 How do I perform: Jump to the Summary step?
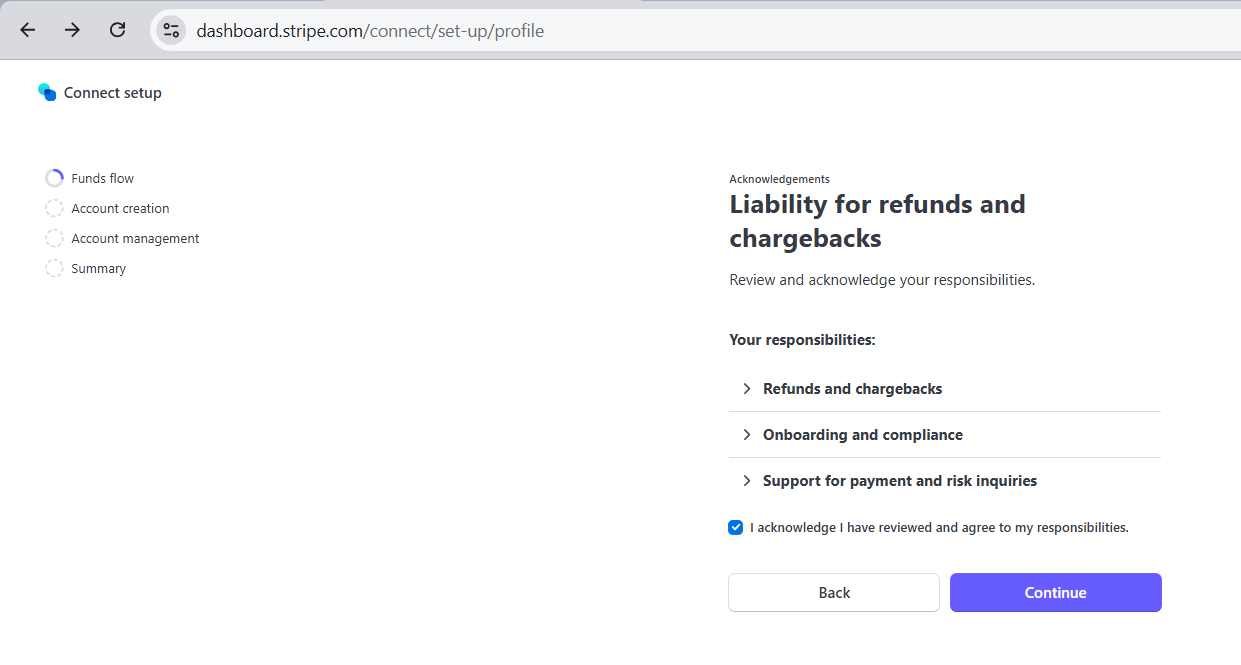pyautogui.click(x=98, y=268)
